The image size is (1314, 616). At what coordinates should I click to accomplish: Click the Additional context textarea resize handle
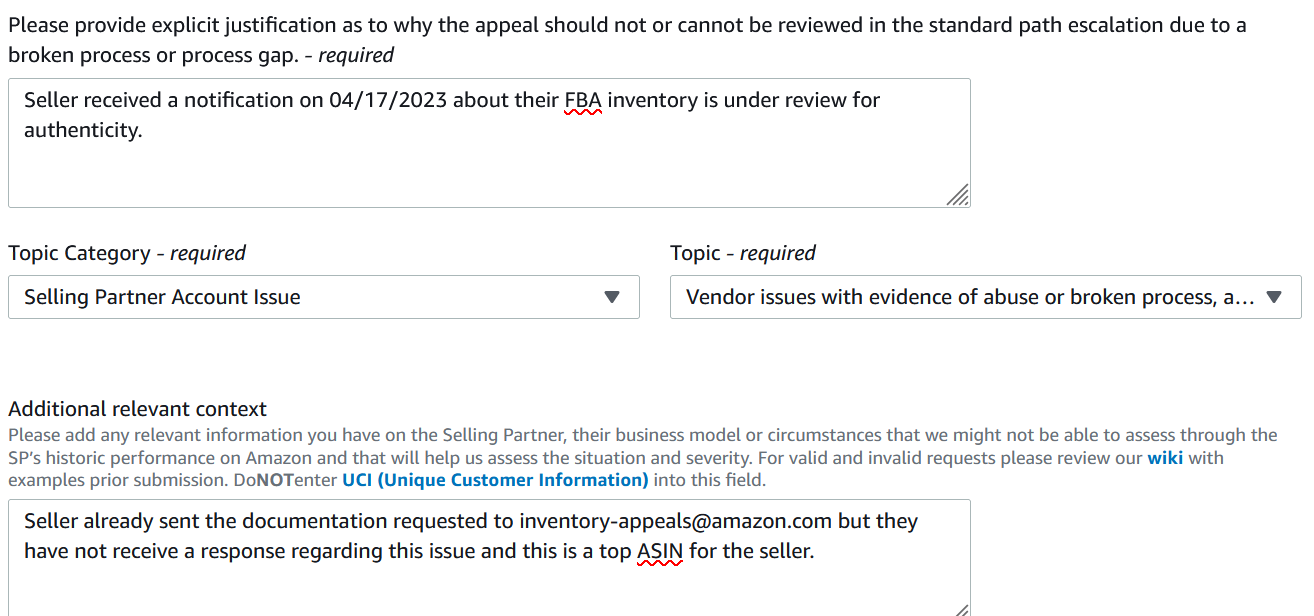pos(958,609)
